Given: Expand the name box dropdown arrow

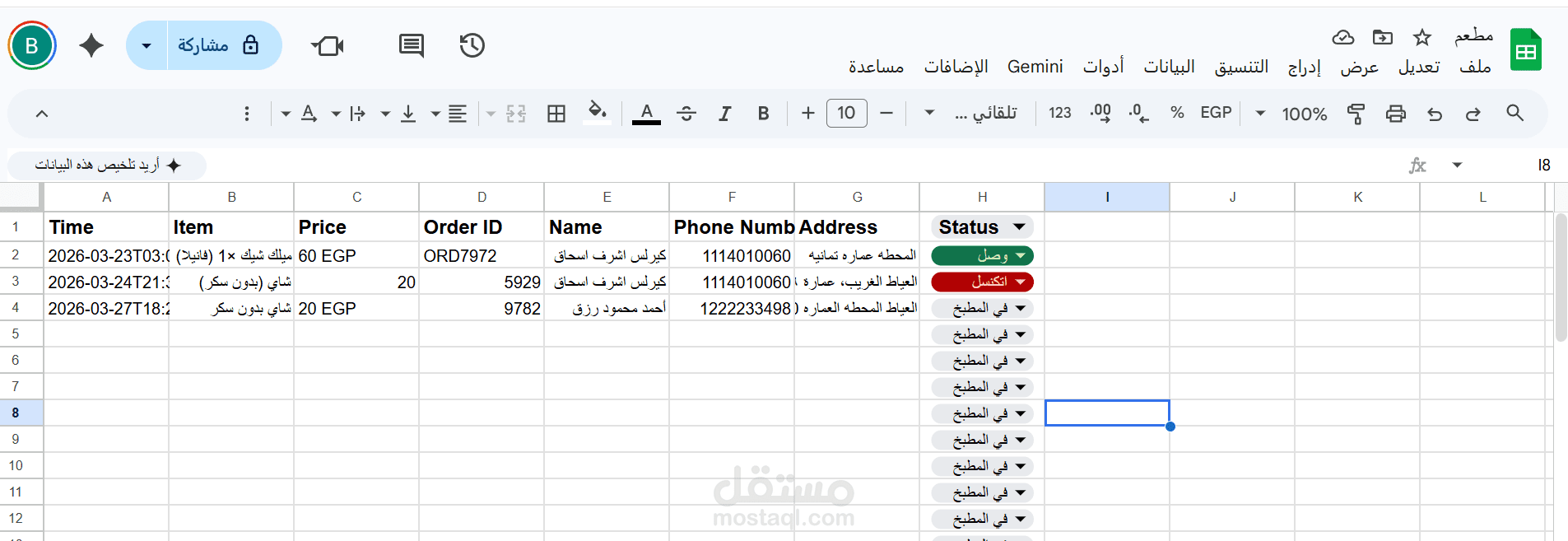Looking at the screenshot, I should pyautogui.click(x=1457, y=165).
